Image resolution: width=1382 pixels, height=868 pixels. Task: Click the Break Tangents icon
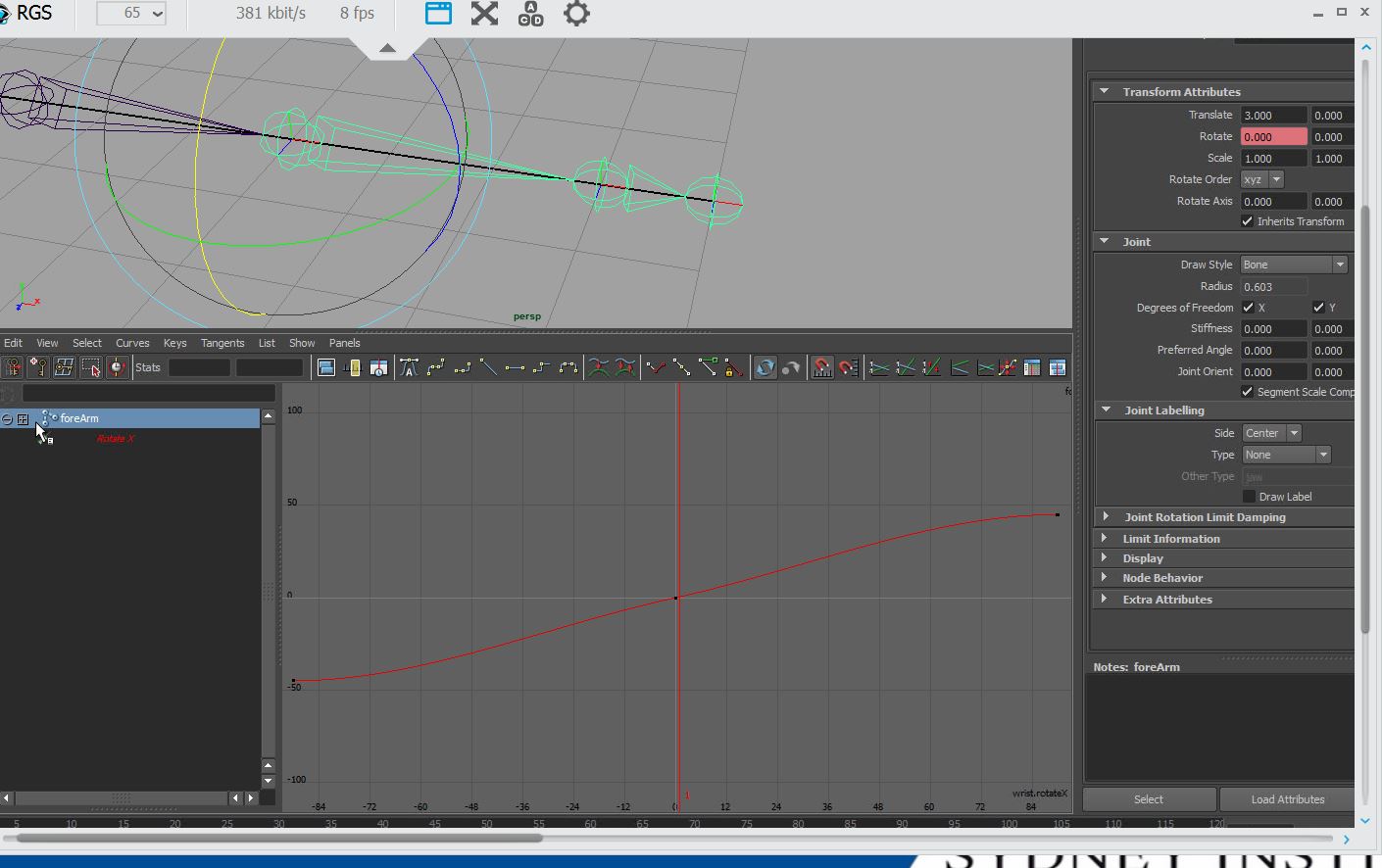click(656, 367)
